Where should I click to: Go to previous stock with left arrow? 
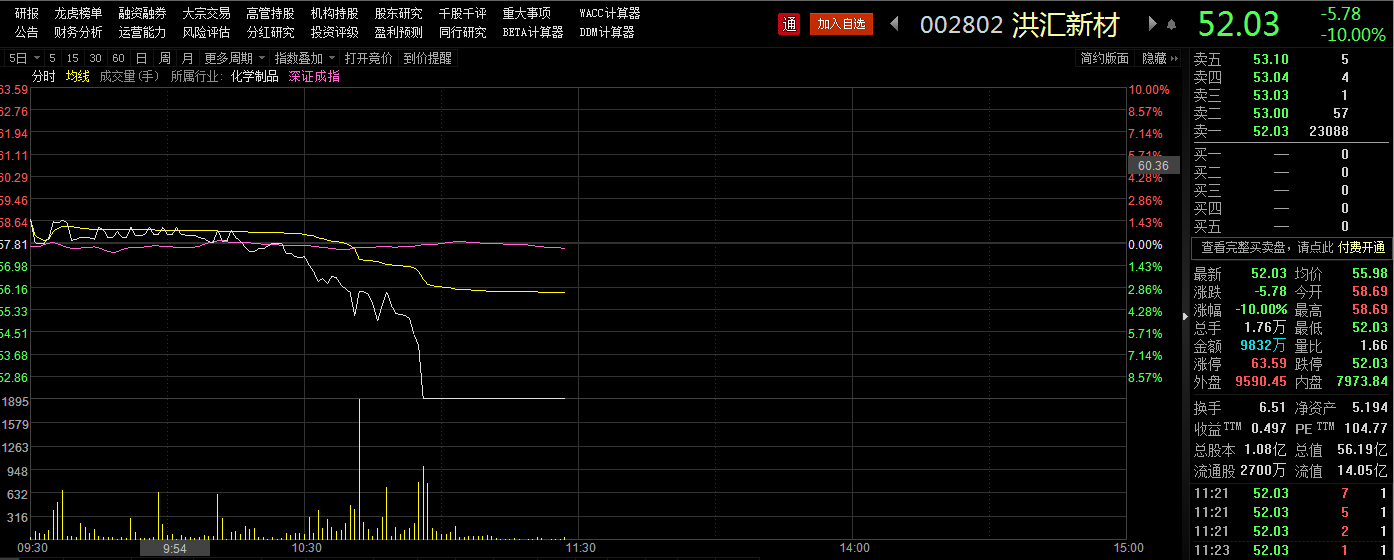click(895, 24)
